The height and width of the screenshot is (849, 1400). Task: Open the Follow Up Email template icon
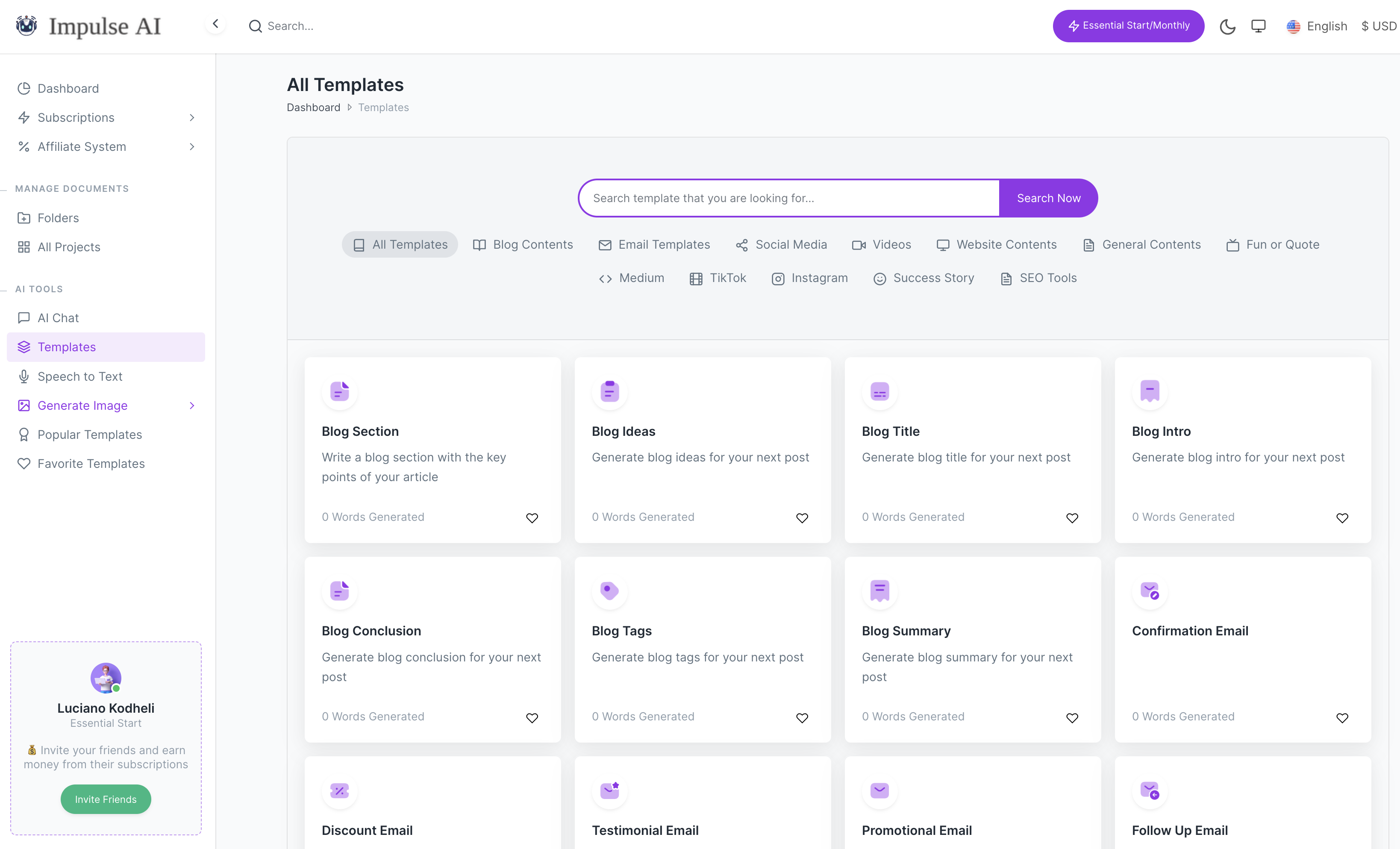[x=1150, y=790]
